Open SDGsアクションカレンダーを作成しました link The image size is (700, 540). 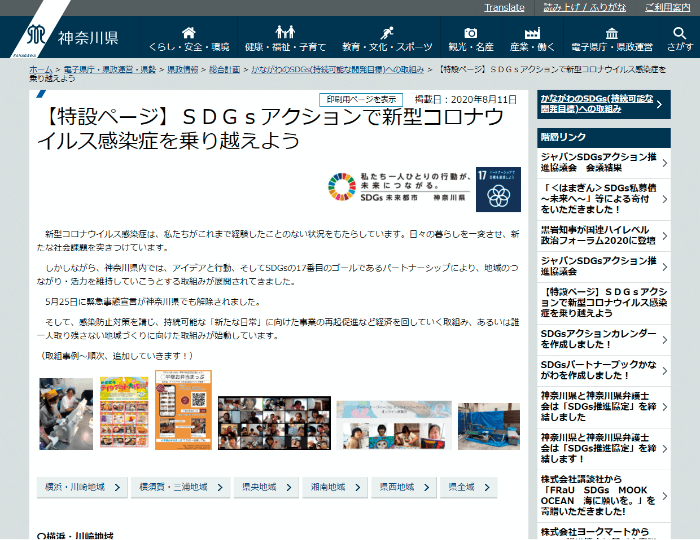[x=604, y=340]
